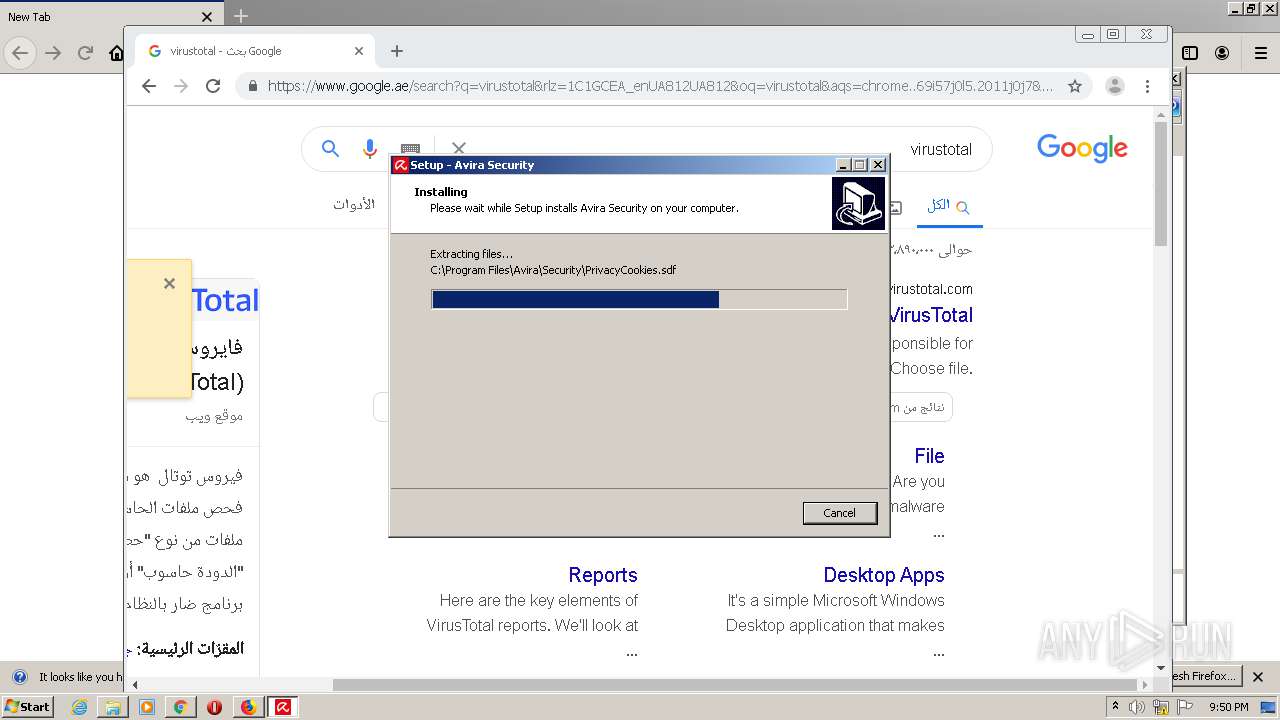Go back in the Chrome window
The width and height of the screenshot is (1280, 720).
149,86
